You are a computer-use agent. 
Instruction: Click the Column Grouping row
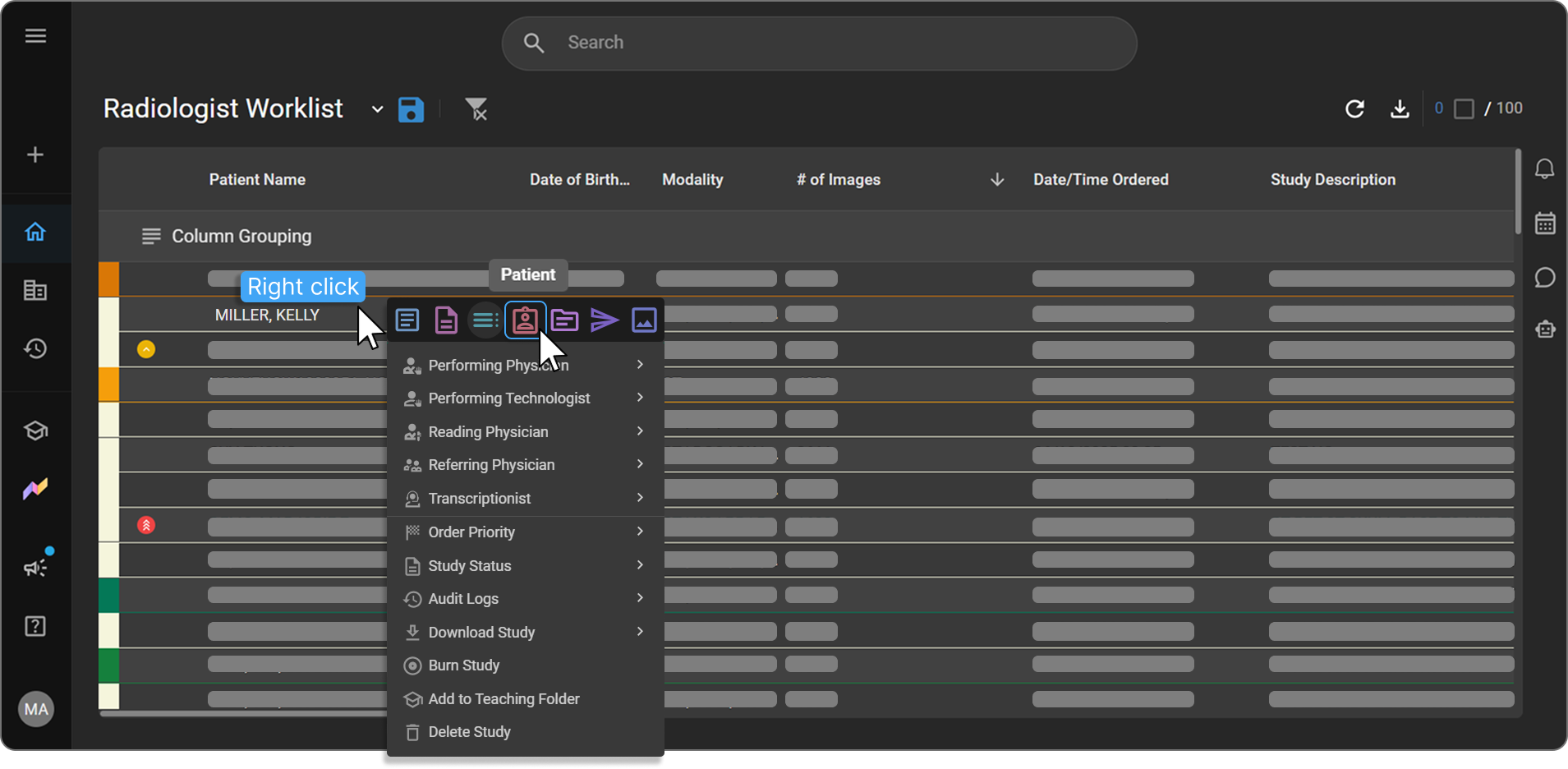click(x=806, y=237)
